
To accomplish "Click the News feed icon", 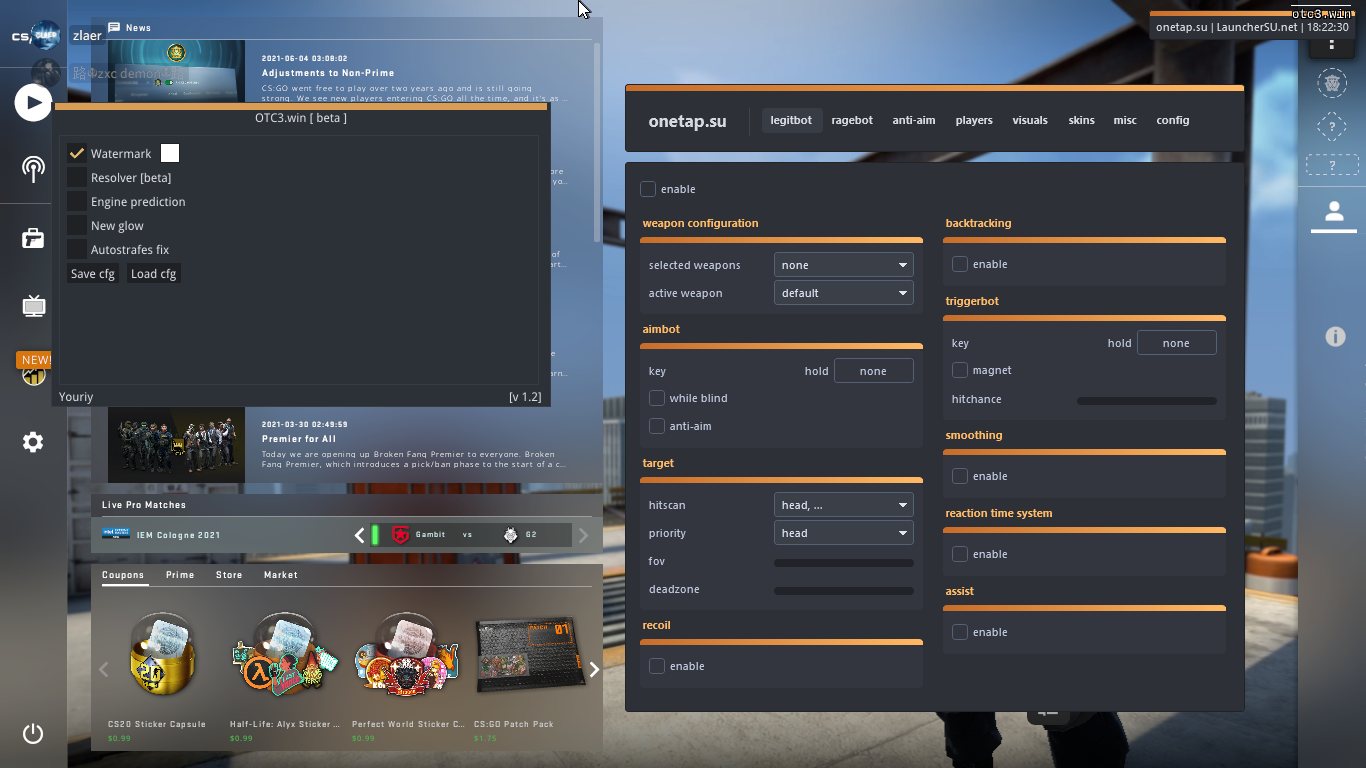I will coord(114,27).
